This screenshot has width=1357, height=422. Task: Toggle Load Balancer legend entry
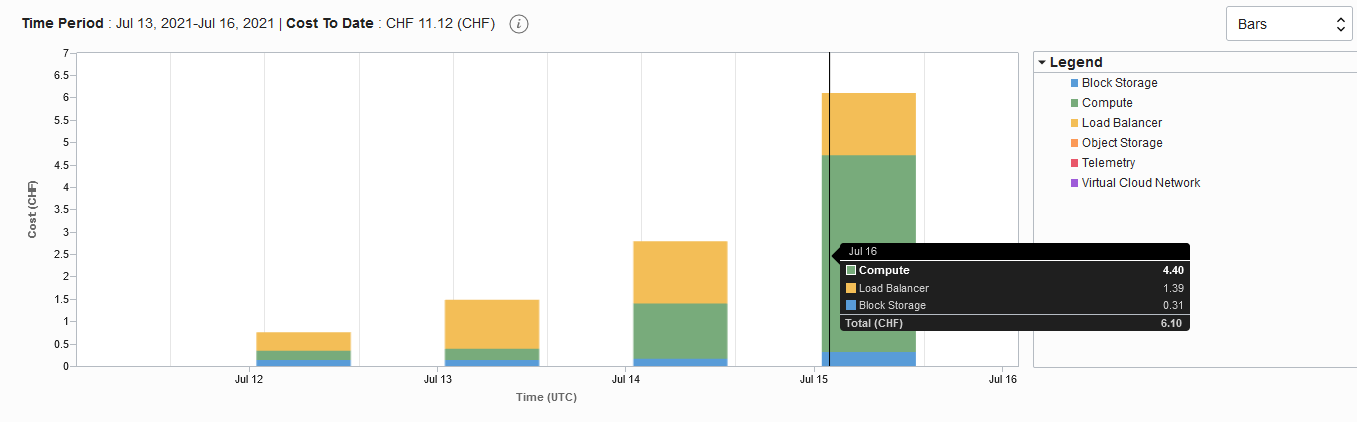tap(1121, 123)
